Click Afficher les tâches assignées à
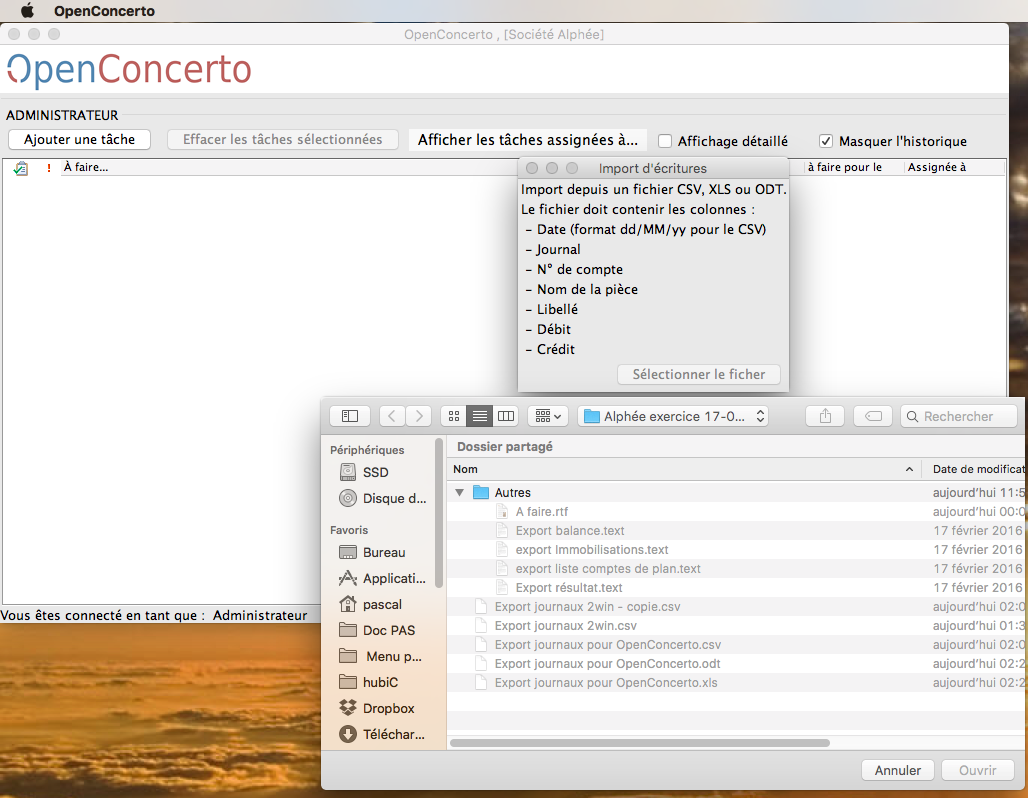Viewport: 1028px width, 798px height. point(528,140)
